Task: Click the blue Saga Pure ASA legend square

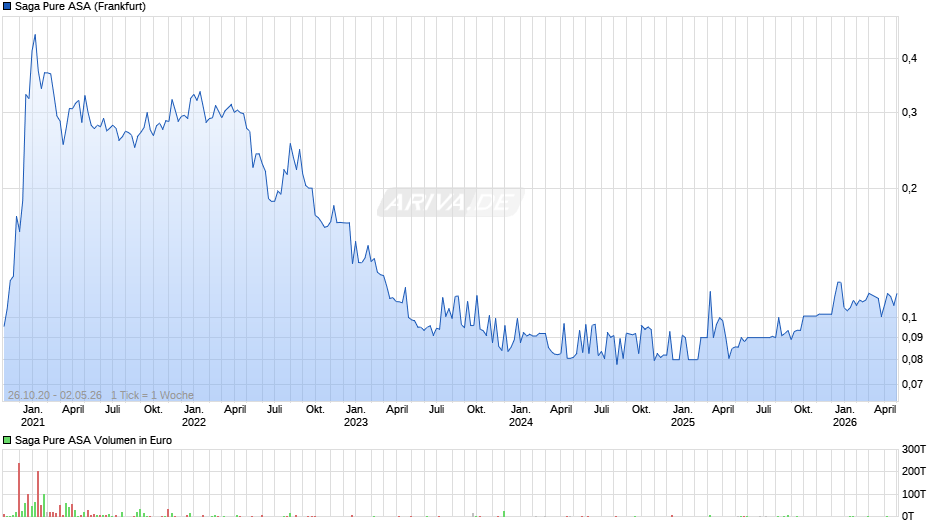Action: [x=7, y=7]
